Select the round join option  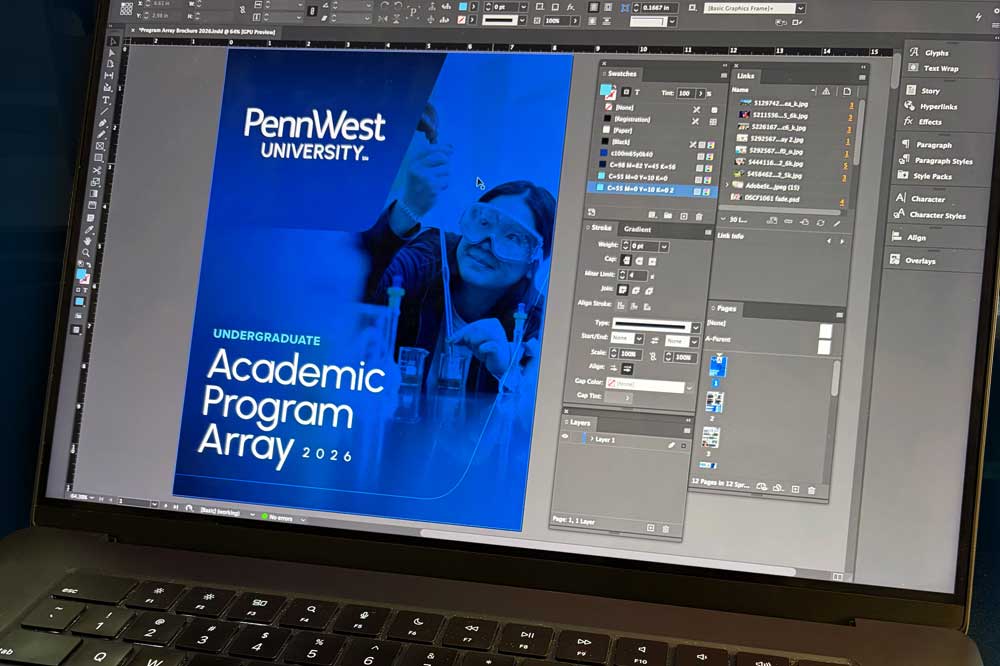(636, 290)
